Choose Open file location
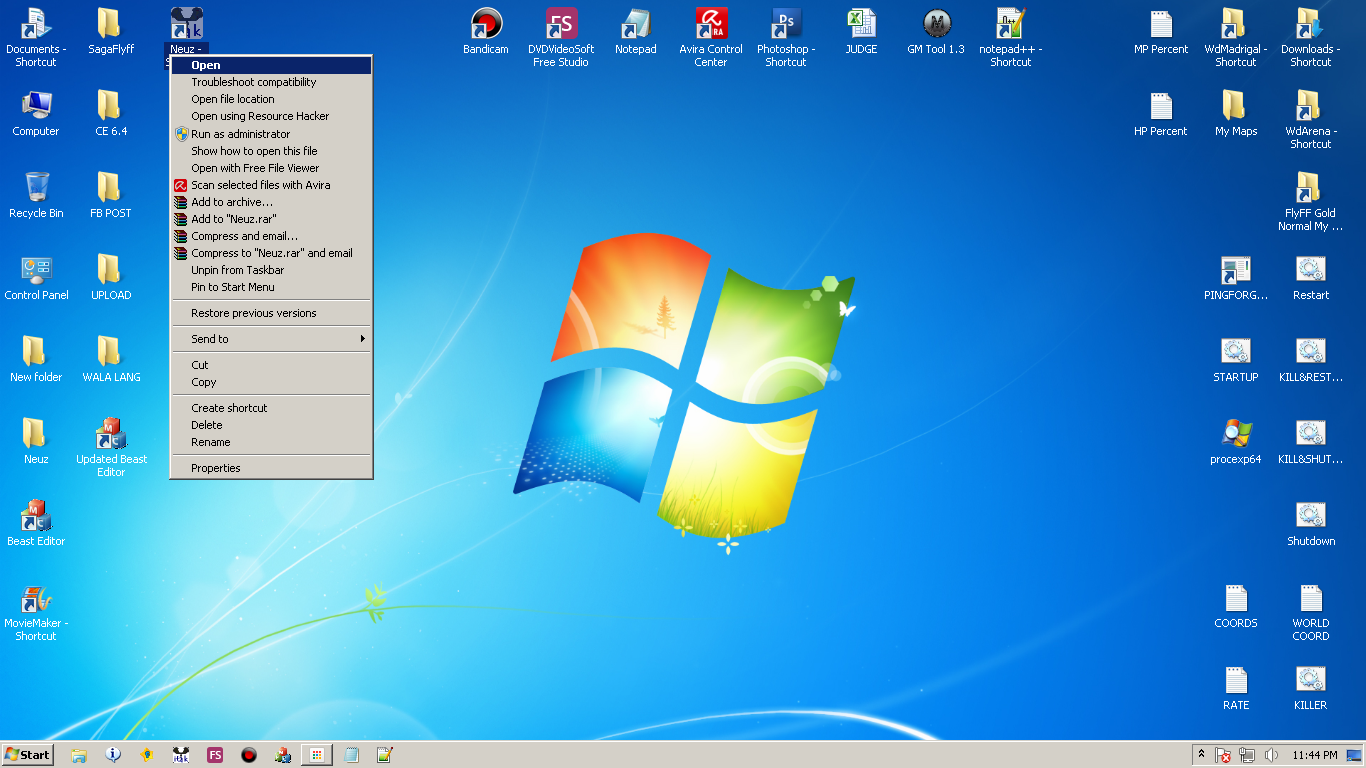1366x768 pixels. click(x=271, y=99)
